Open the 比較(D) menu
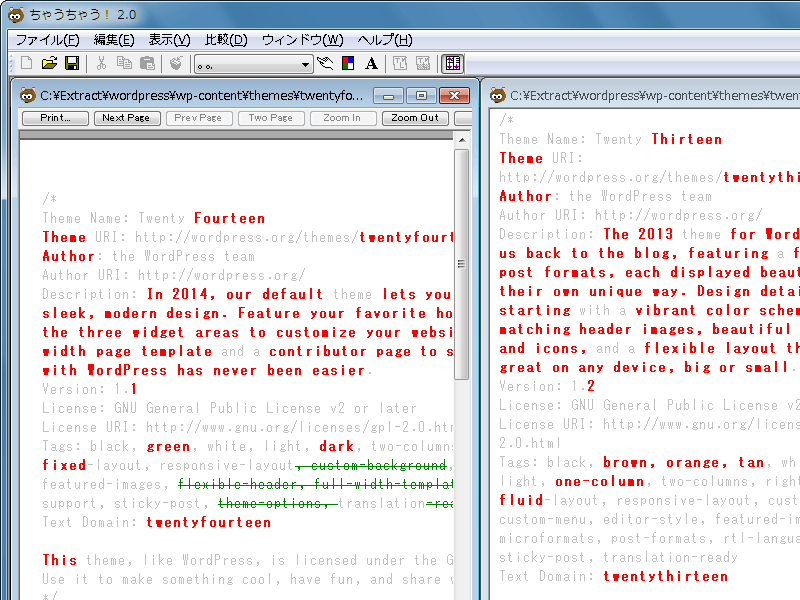Viewport: 800px width, 600px height. [226, 40]
